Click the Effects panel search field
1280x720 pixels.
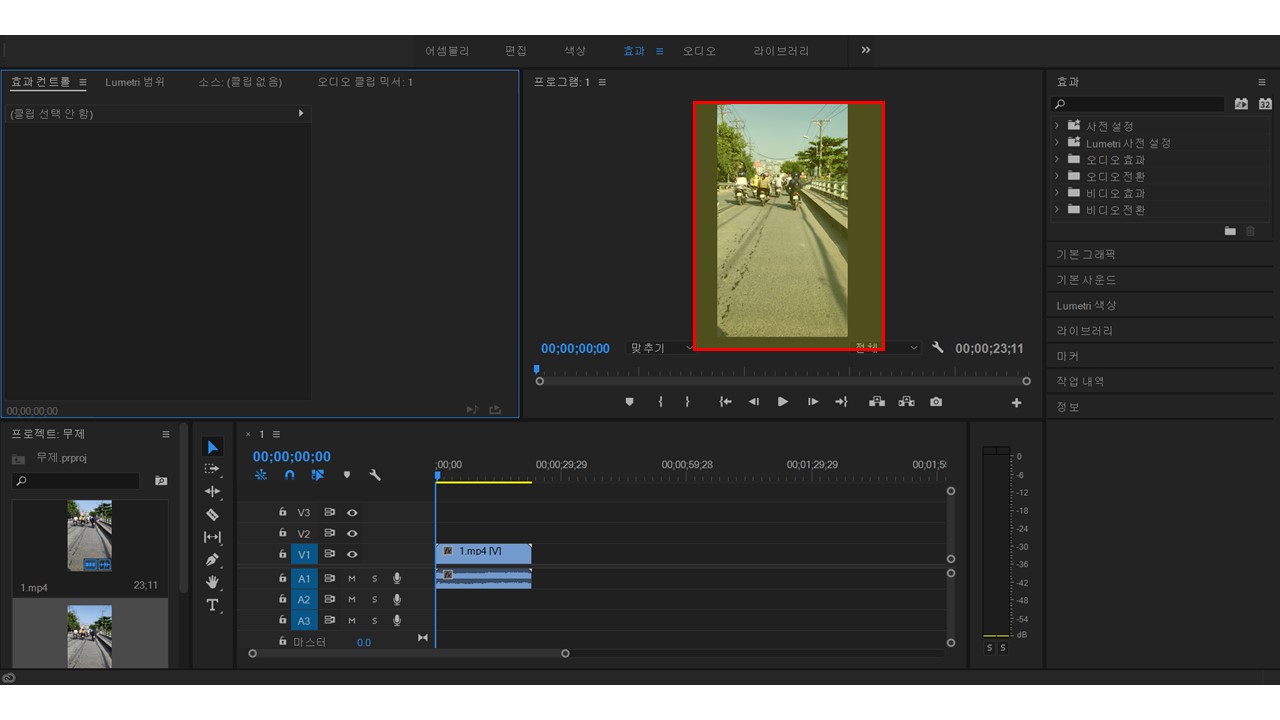1140,104
